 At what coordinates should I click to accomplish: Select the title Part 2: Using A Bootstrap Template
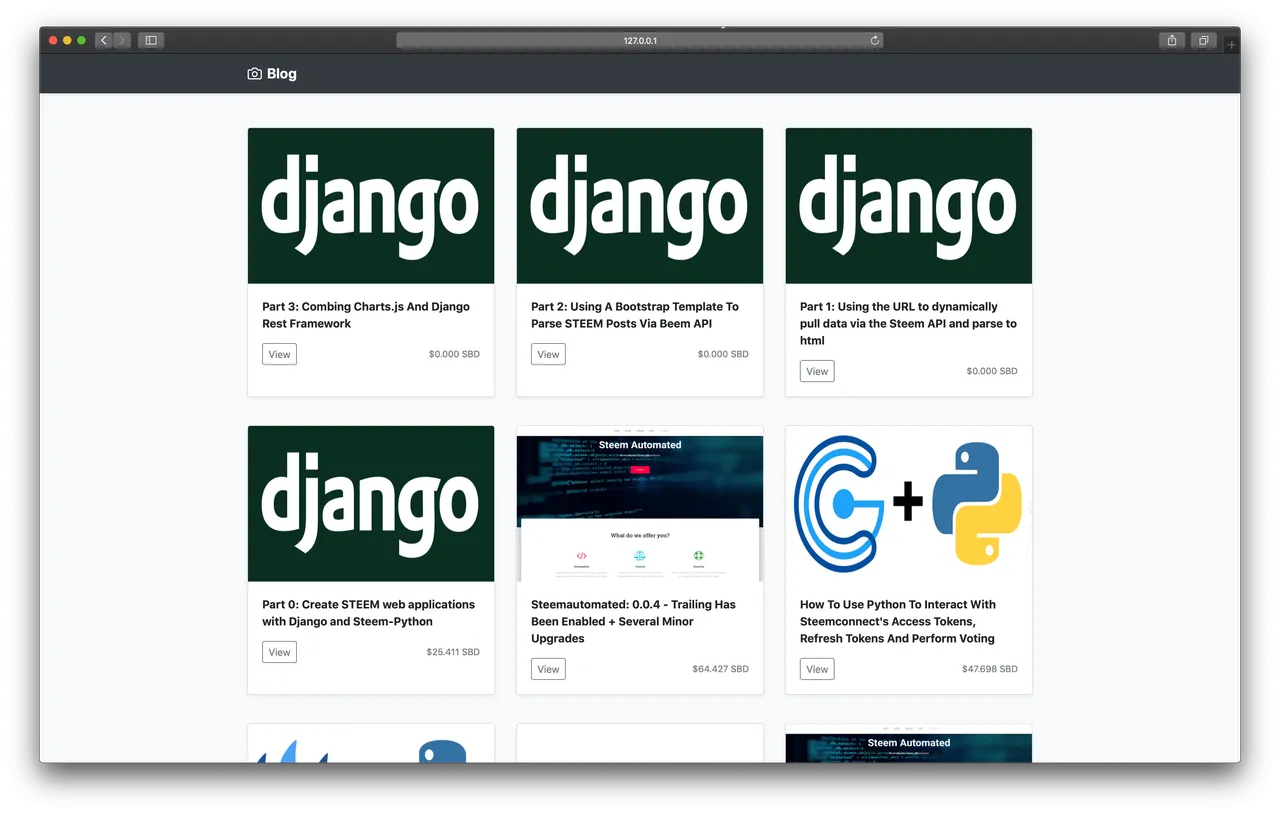(635, 315)
